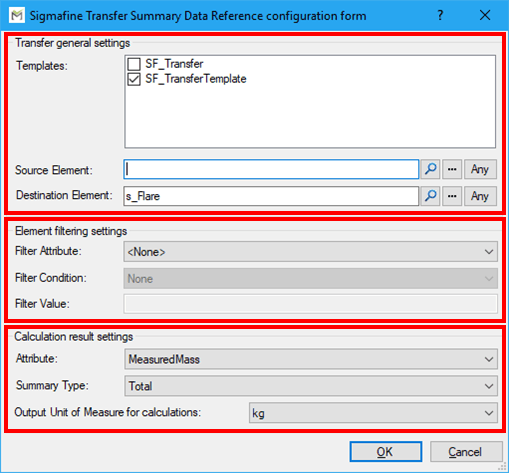
Task: Click the Source Element search magnifier icon
Action: coord(430,169)
